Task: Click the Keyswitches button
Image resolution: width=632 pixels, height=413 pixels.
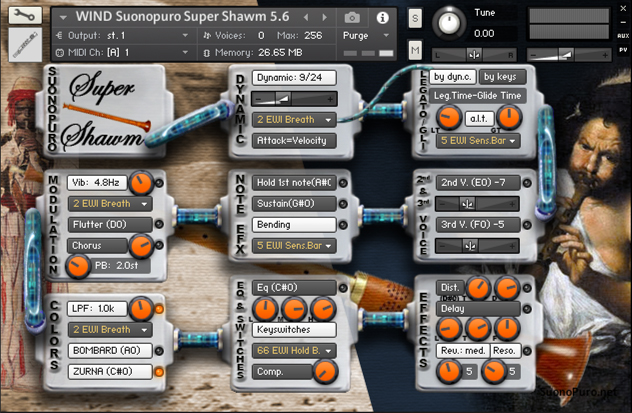Action: (x=294, y=330)
